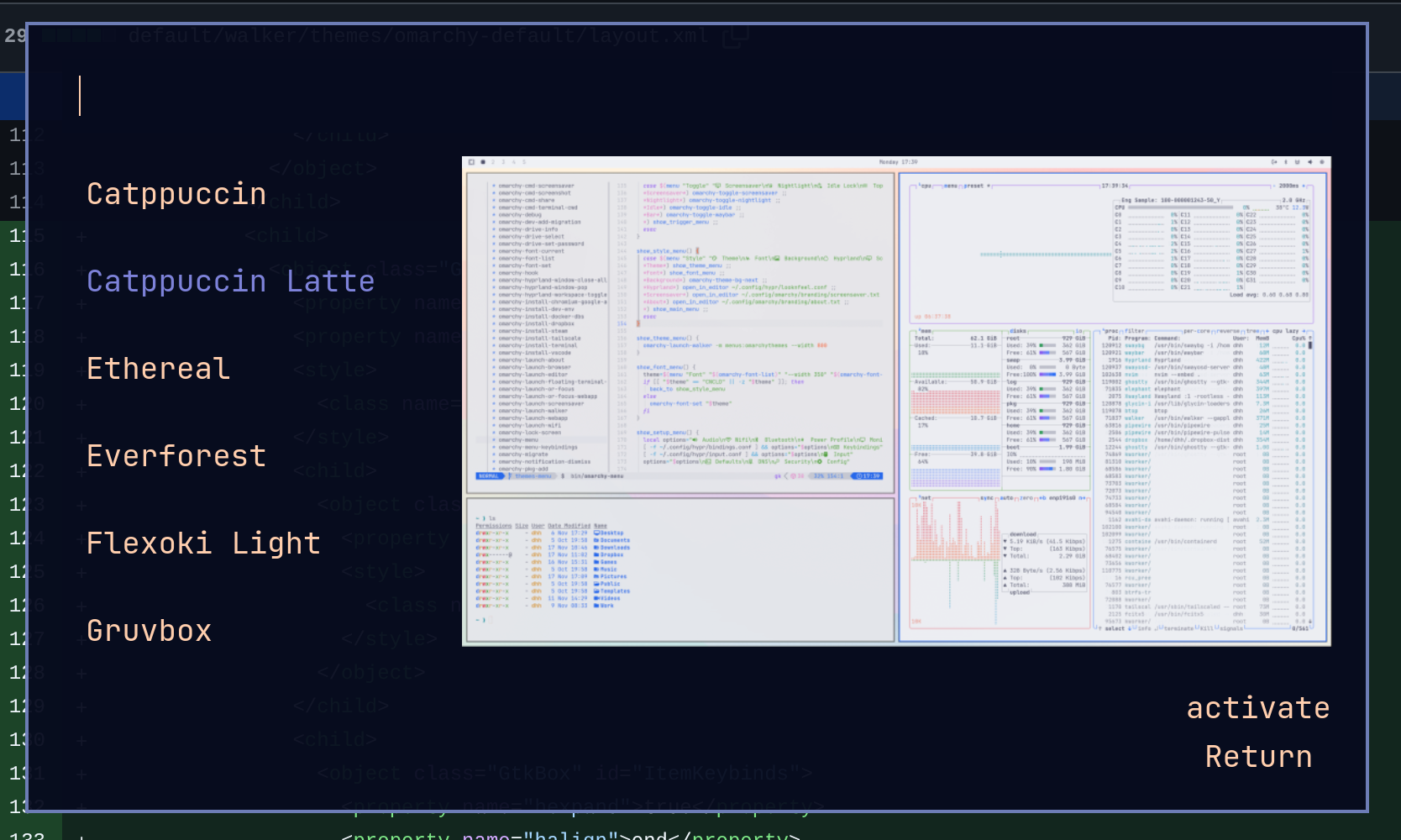Click the activate keybind label
This screenshot has width=1401, height=840.
tap(1257, 708)
